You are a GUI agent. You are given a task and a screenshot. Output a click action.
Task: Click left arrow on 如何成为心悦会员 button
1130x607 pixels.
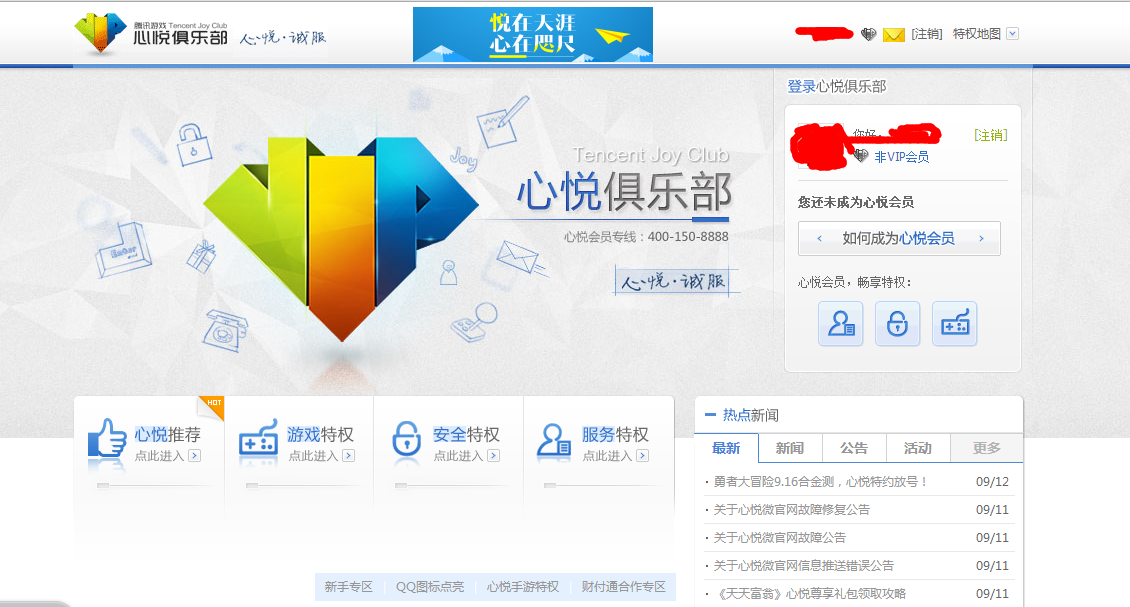click(819, 238)
